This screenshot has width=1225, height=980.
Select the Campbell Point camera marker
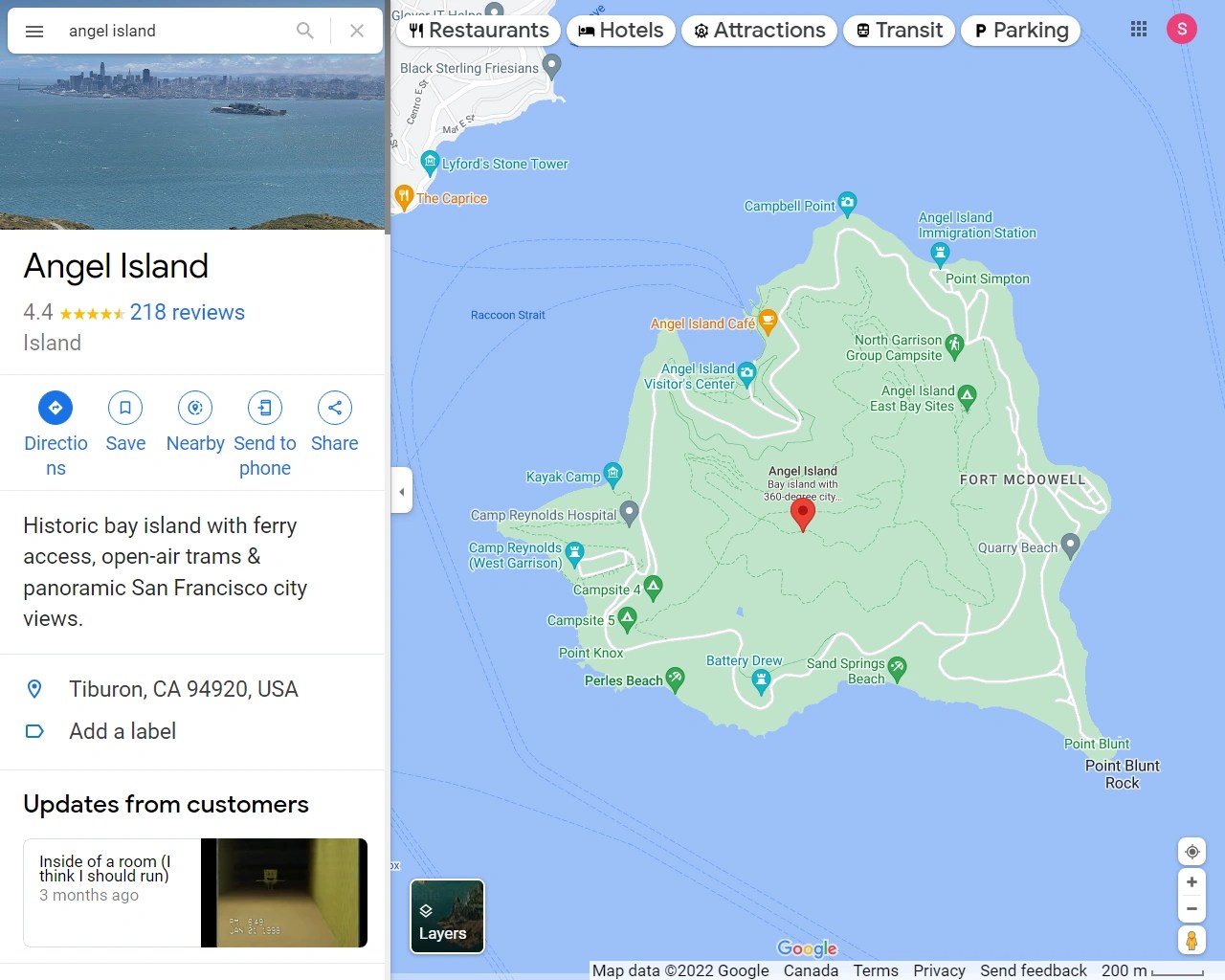[847, 203]
